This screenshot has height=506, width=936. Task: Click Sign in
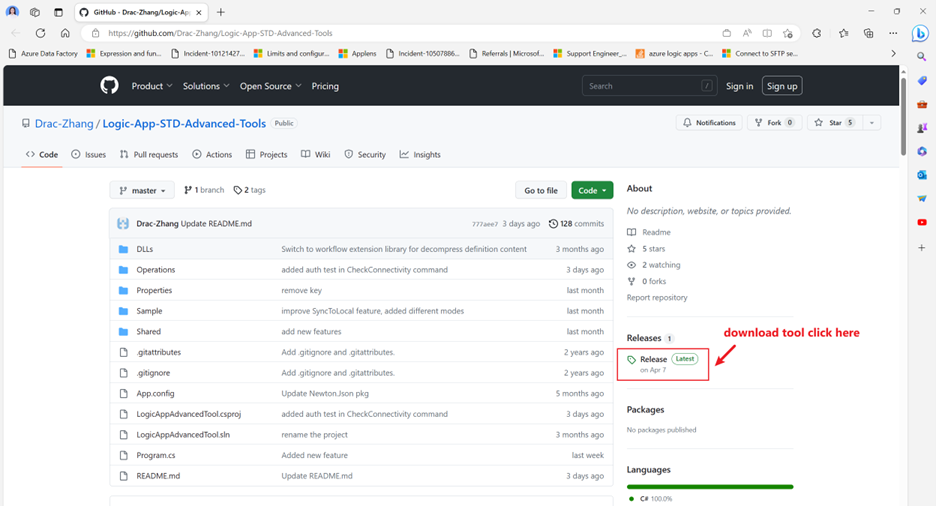point(739,86)
